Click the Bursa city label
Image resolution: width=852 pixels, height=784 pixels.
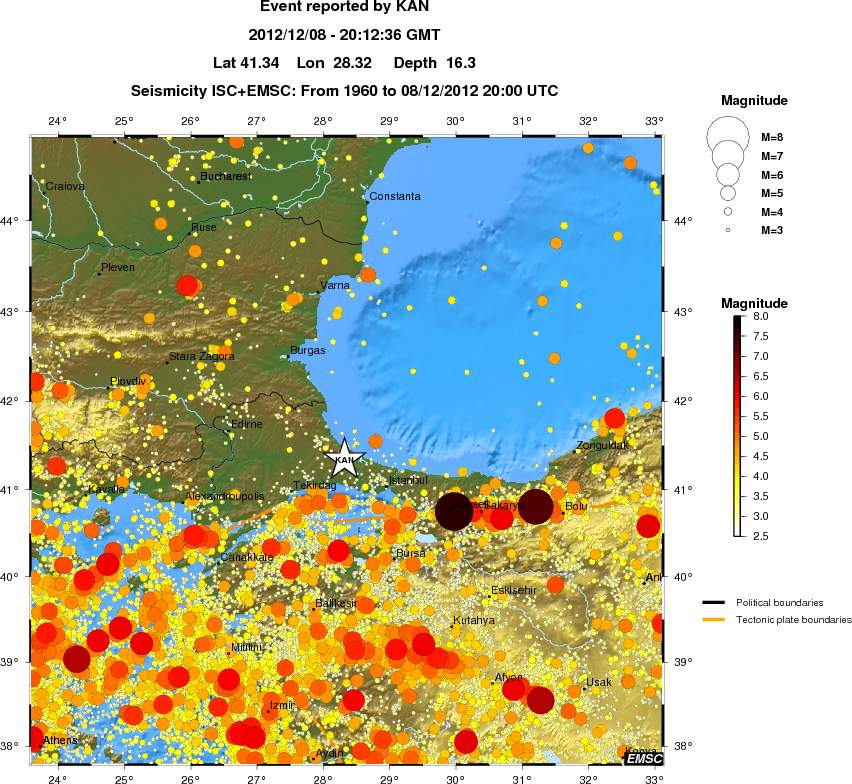tap(411, 553)
